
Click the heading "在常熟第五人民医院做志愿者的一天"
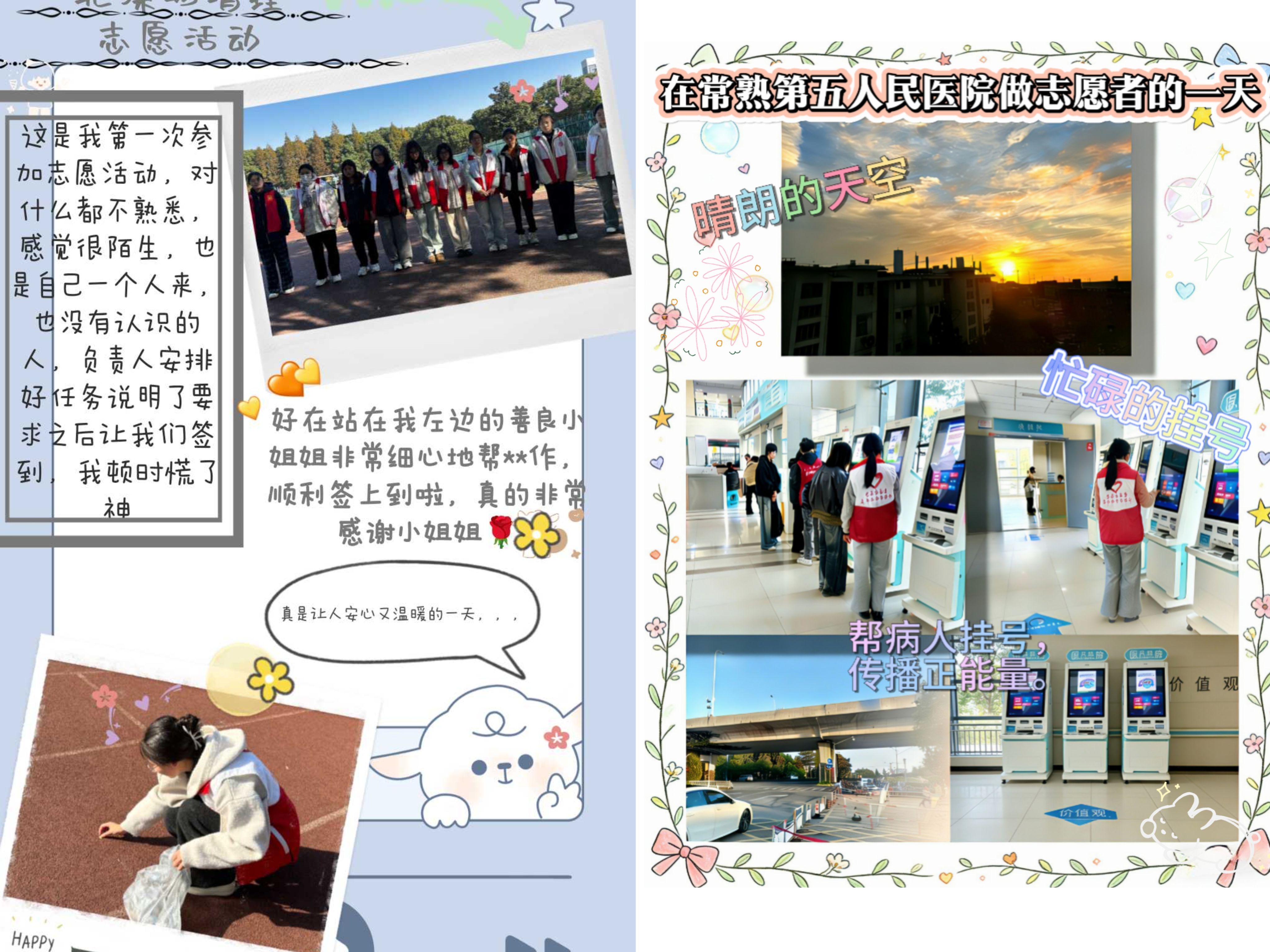(x=959, y=94)
